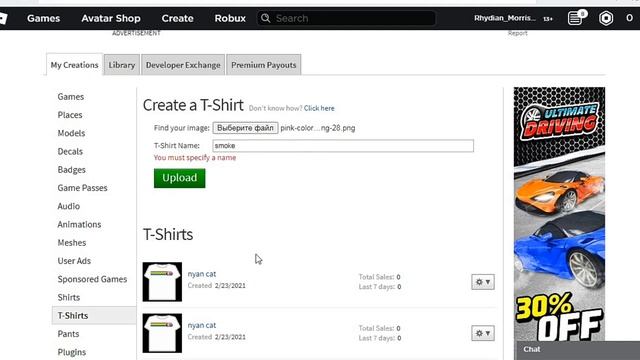The width and height of the screenshot is (640, 360).
Task: Select Game Passes in sidebar
Action: pyautogui.click(x=82, y=188)
